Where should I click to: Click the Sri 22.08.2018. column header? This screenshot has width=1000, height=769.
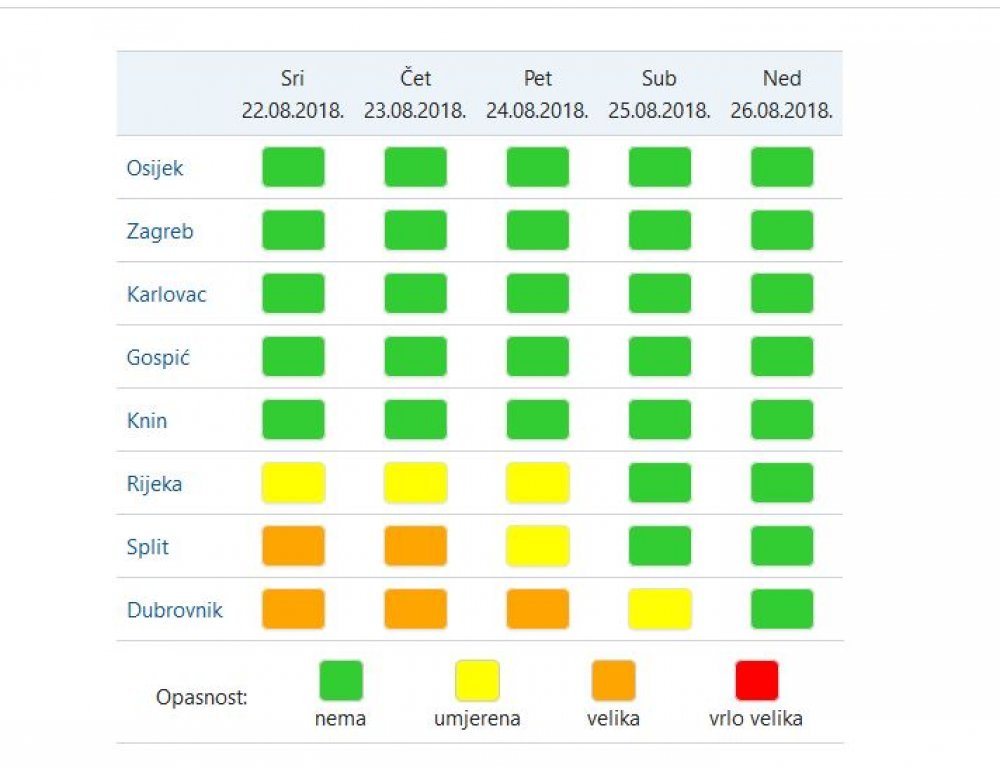coord(293,94)
